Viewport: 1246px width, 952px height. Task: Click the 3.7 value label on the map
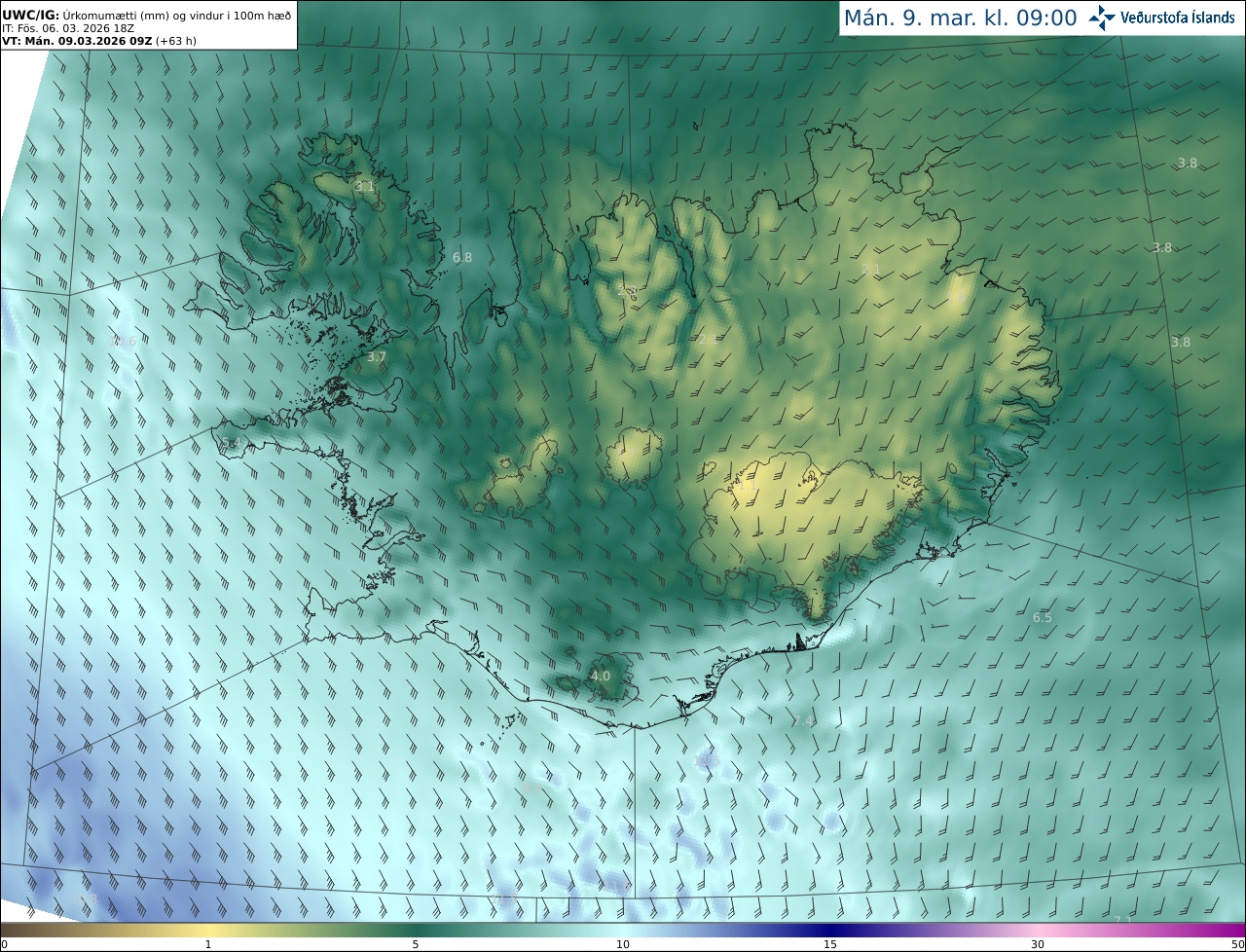point(377,357)
